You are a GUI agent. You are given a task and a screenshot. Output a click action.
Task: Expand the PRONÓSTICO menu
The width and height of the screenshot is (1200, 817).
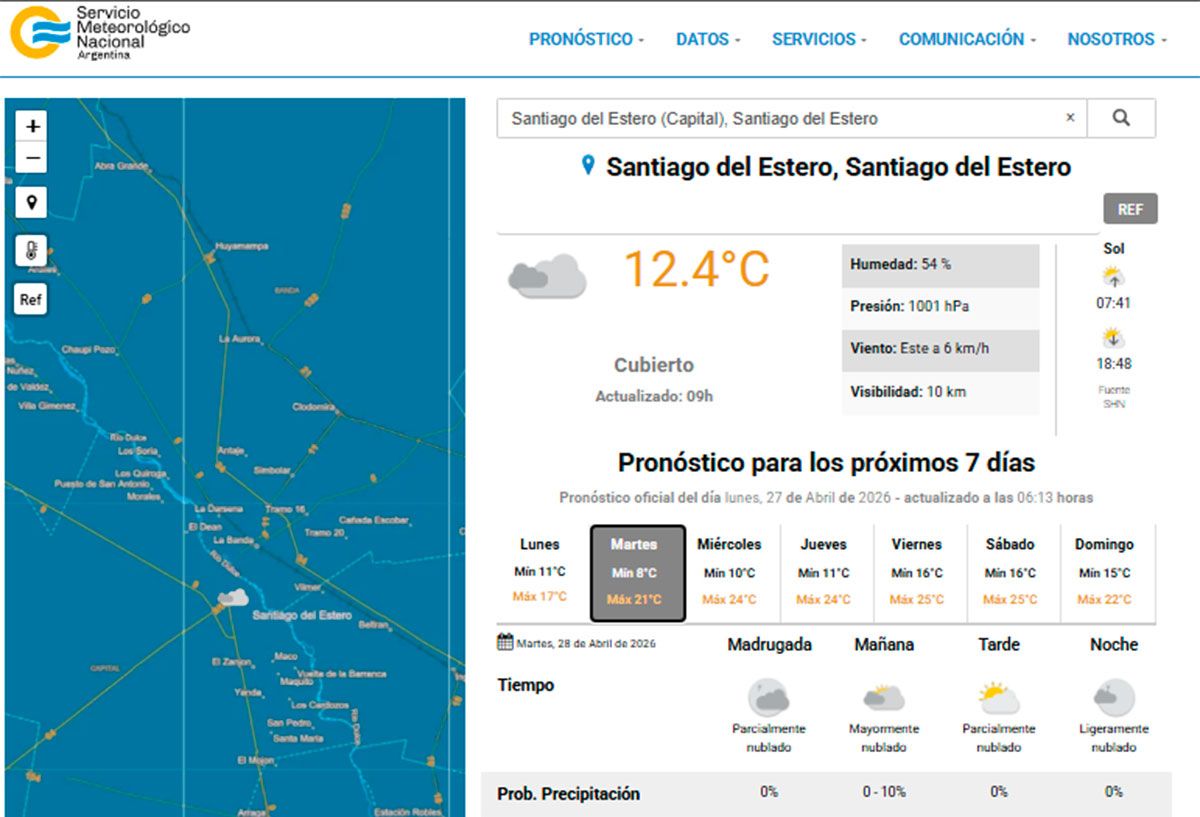tap(586, 39)
